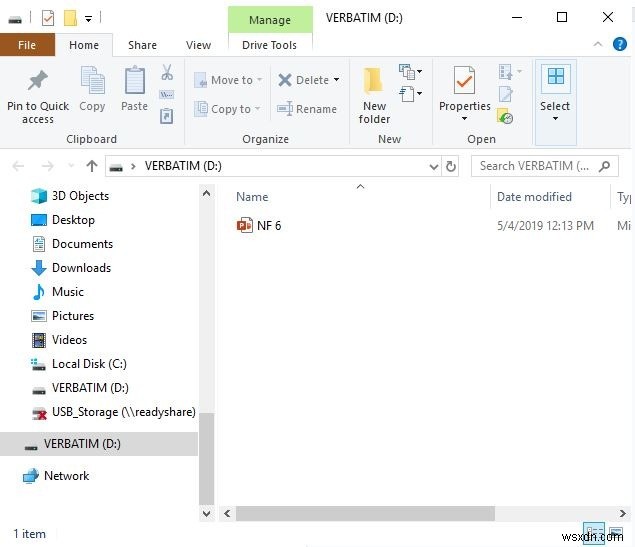Click navigation pane scroll up arrow
The height and width of the screenshot is (547, 635).
(x=206, y=193)
